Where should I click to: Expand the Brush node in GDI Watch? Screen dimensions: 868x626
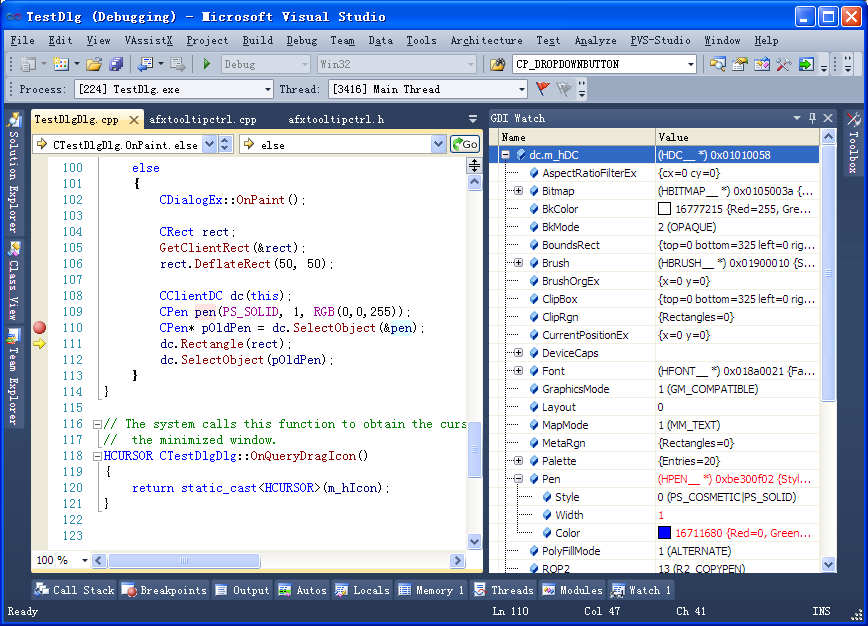pos(518,263)
